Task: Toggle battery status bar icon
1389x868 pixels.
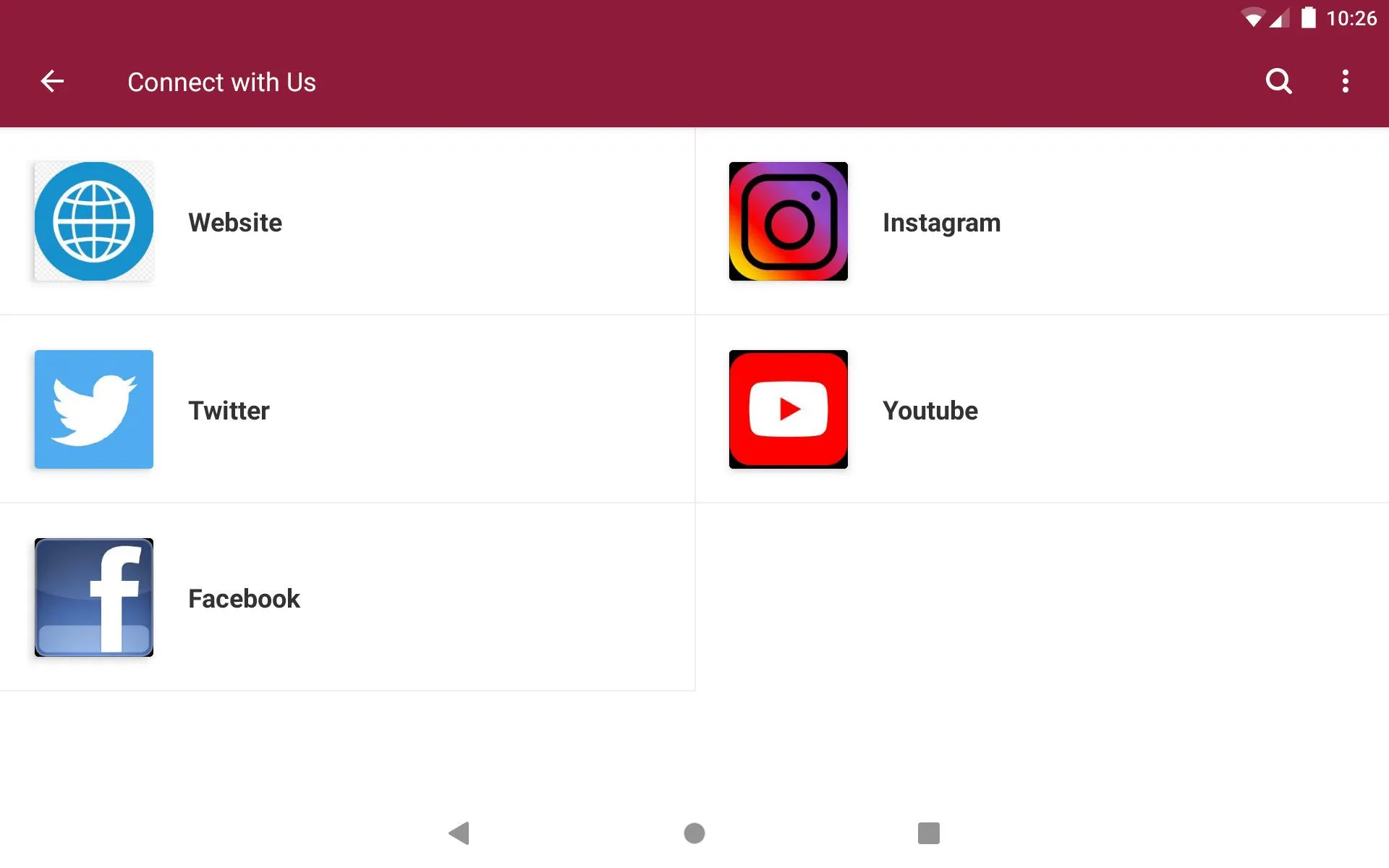Action: pyautogui.click(x=1311, y=18)
